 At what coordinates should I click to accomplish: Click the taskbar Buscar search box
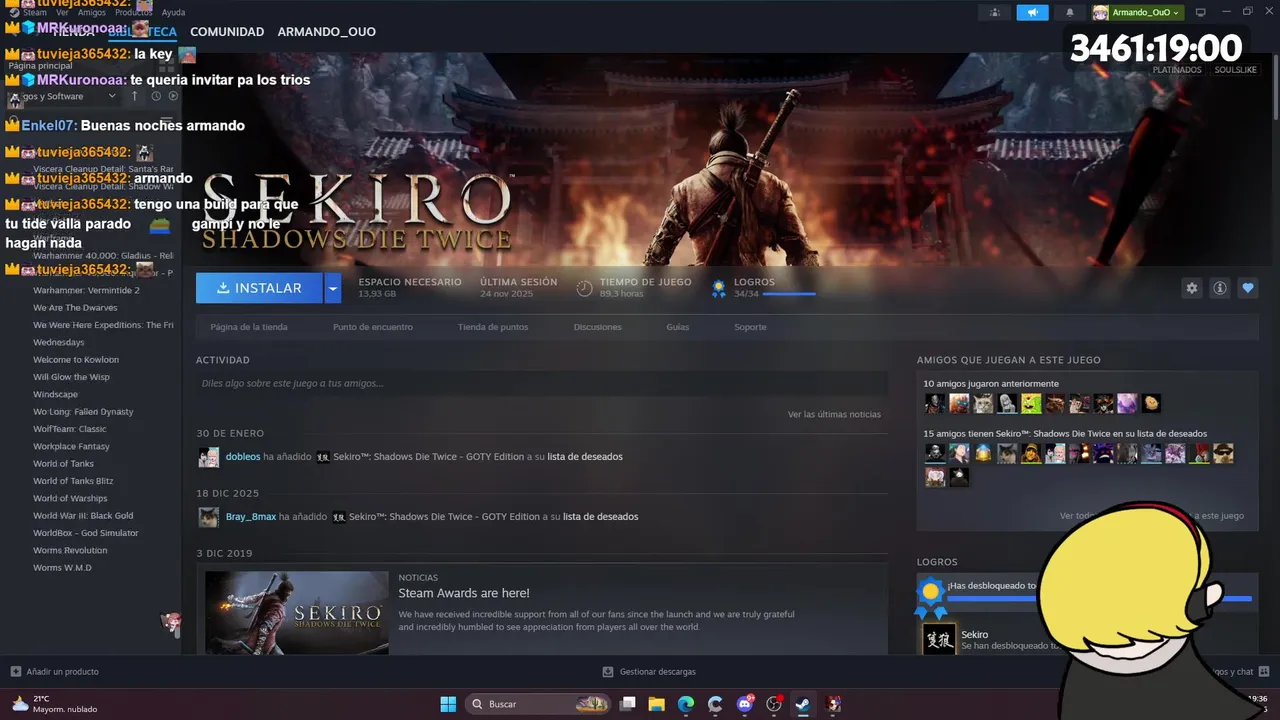[x=539, y=704]
